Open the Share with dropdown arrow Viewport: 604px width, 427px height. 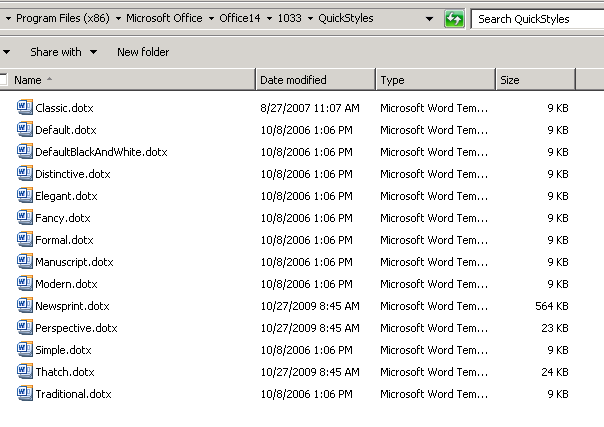tap(93, 52)
